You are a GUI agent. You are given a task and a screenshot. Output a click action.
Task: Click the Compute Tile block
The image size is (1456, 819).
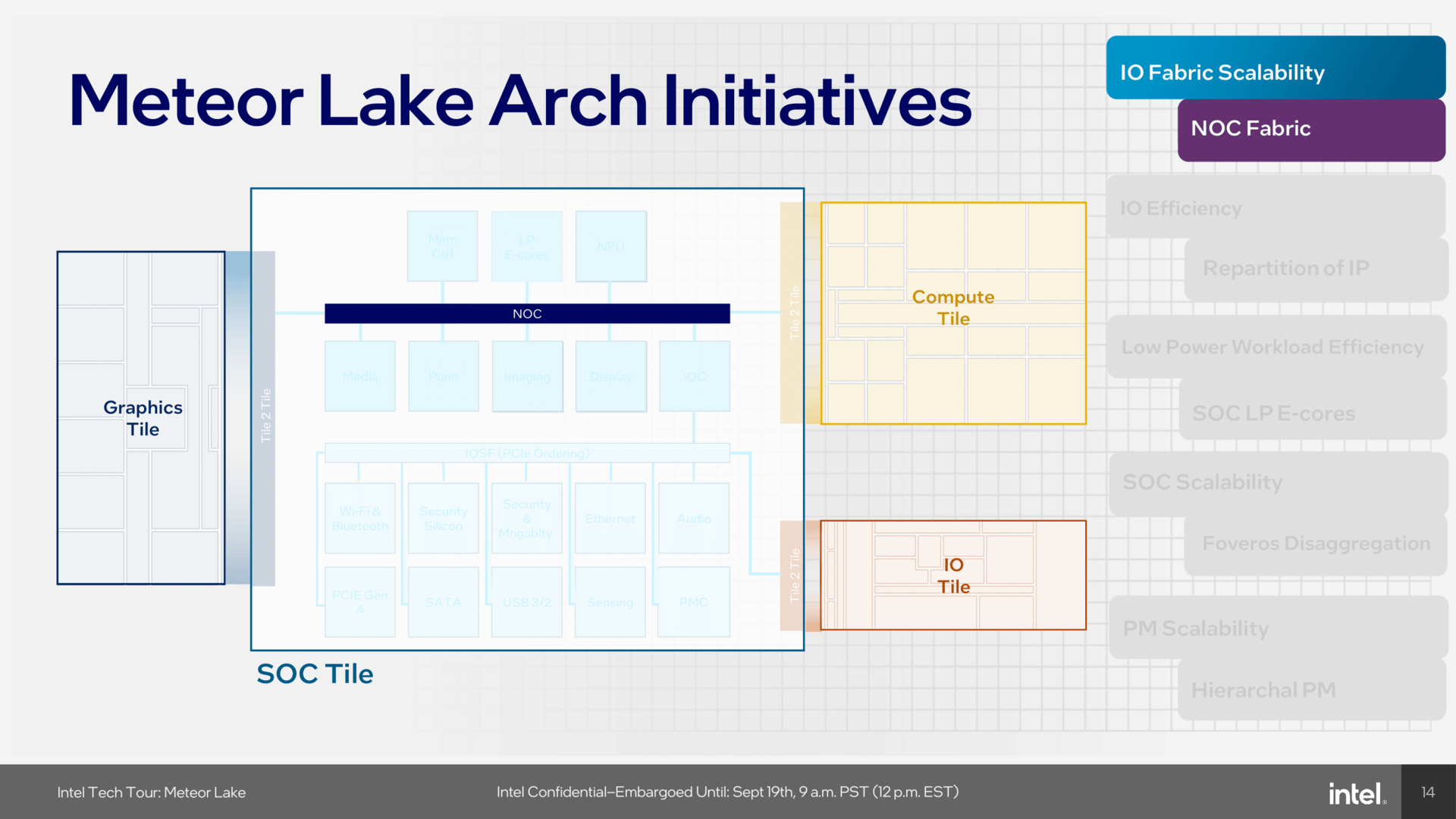point(952,308)
